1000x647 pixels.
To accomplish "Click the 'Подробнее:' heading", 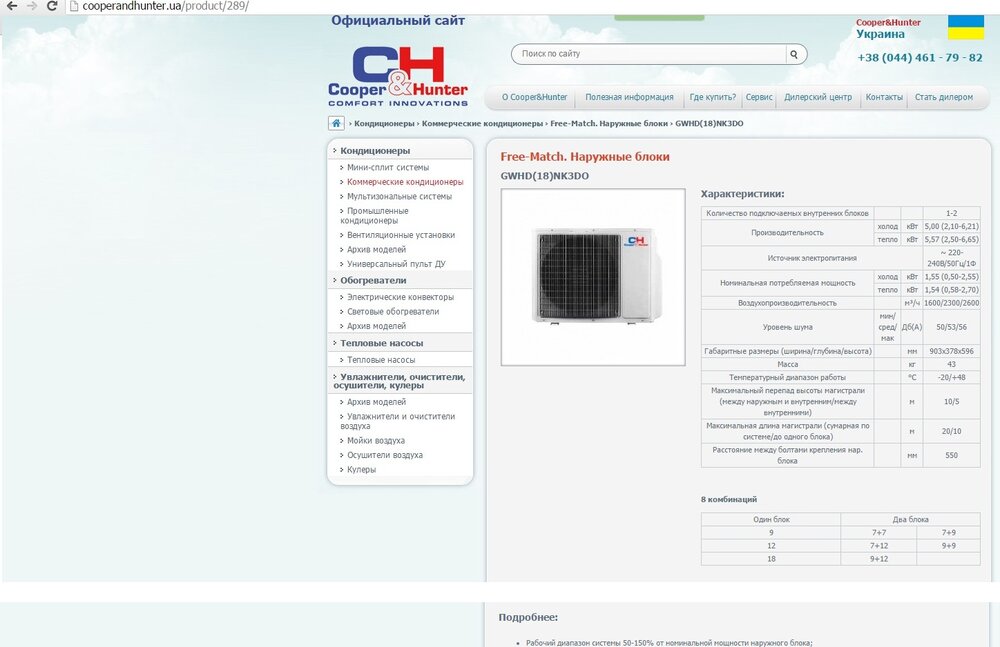I will coord(528,618).
